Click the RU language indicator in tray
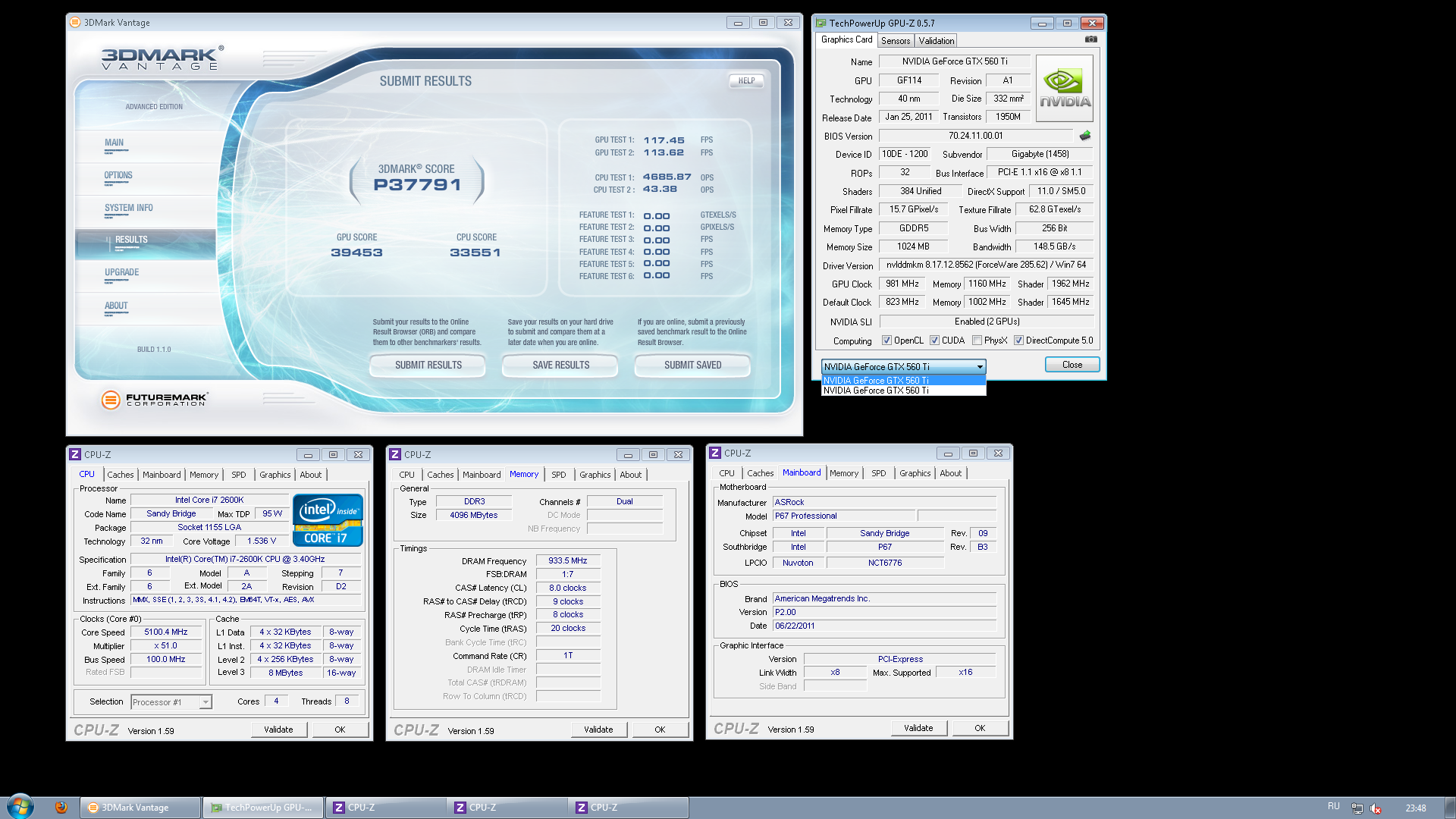The image size is (1456, 819). (1334, 806)
